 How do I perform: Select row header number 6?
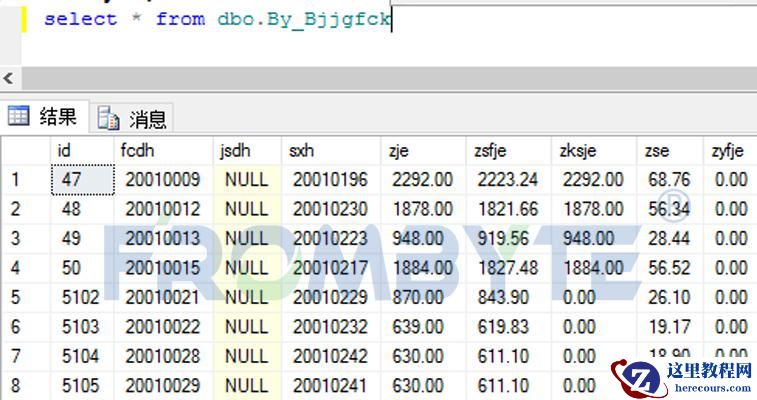(x=26, y=327)
